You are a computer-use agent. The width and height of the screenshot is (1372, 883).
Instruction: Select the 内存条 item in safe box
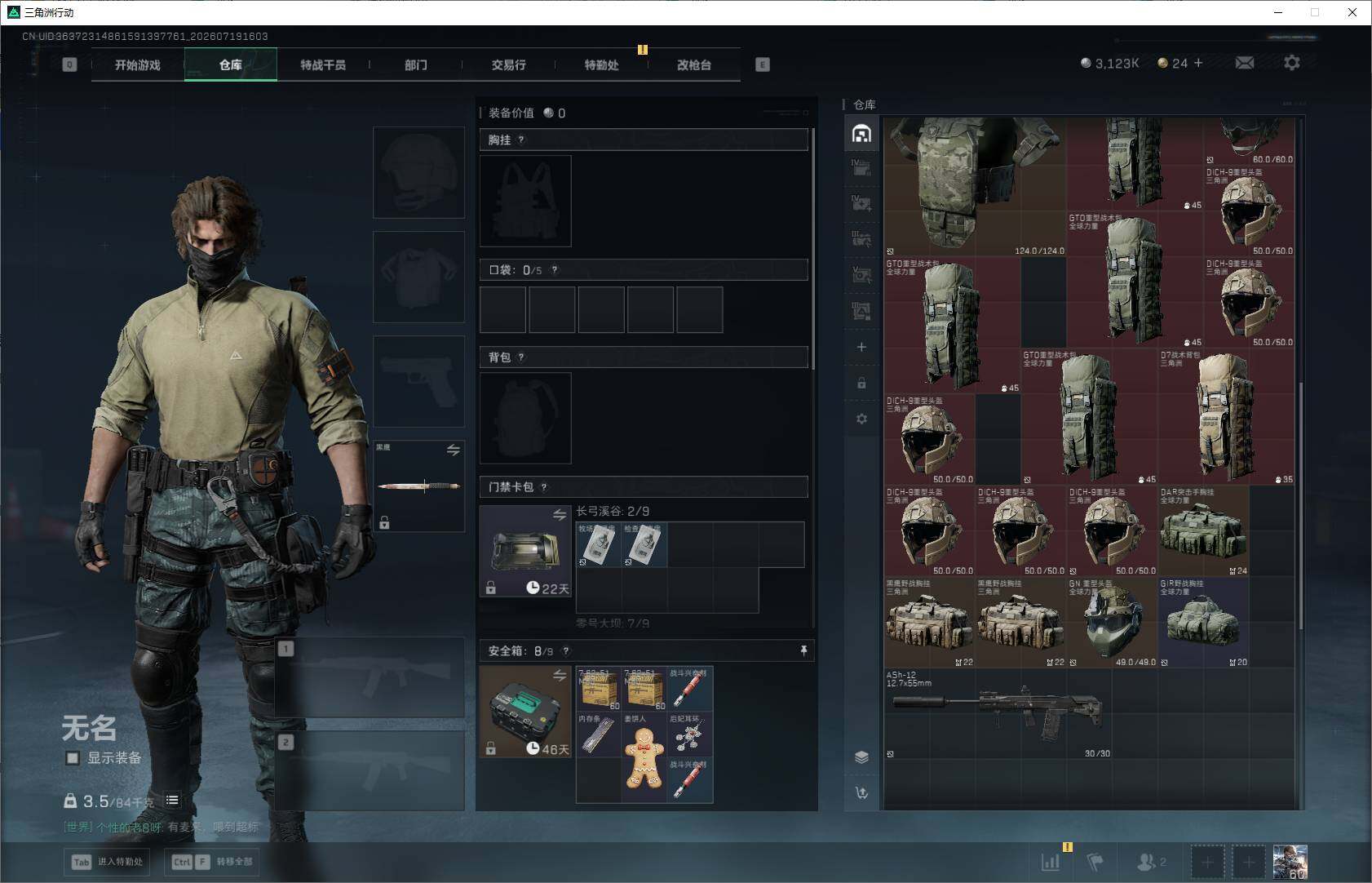[x=599, y=734]
